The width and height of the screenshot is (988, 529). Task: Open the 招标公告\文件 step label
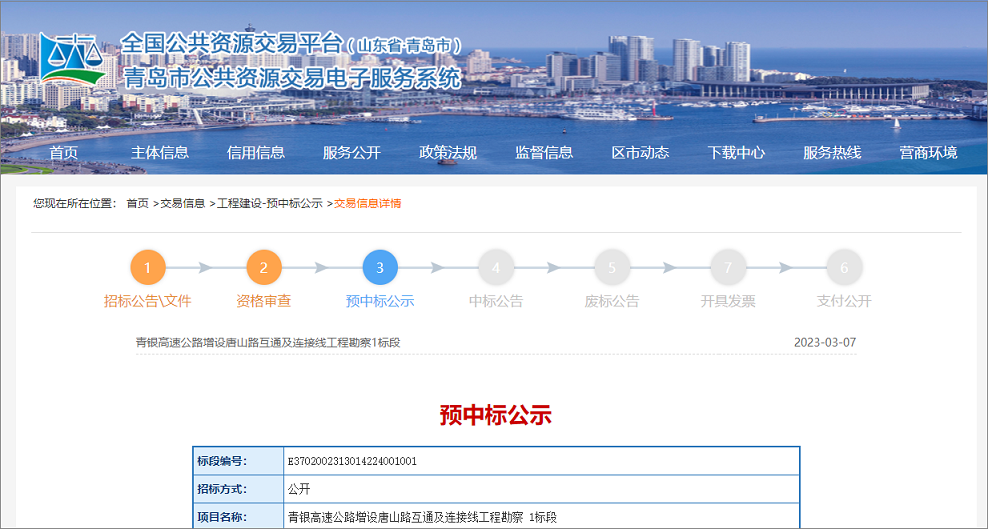[148, 301]
